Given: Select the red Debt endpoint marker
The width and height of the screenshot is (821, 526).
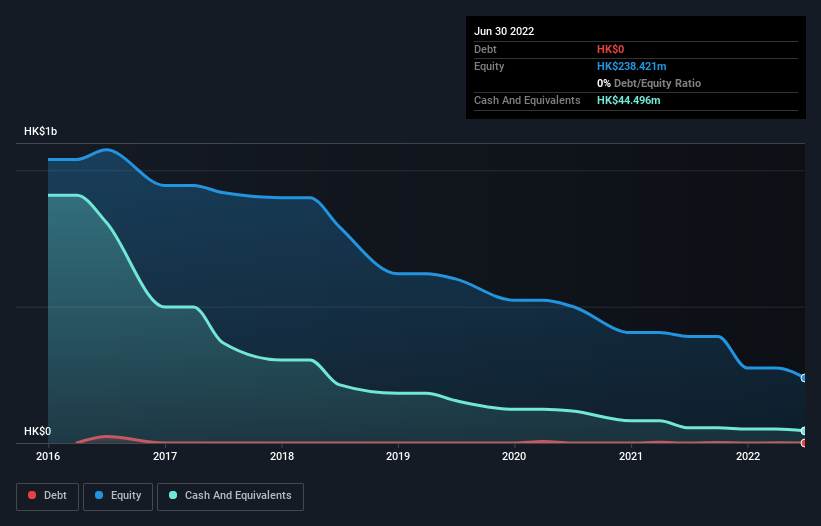Looking at the screenshot, I should coord(804,443).
